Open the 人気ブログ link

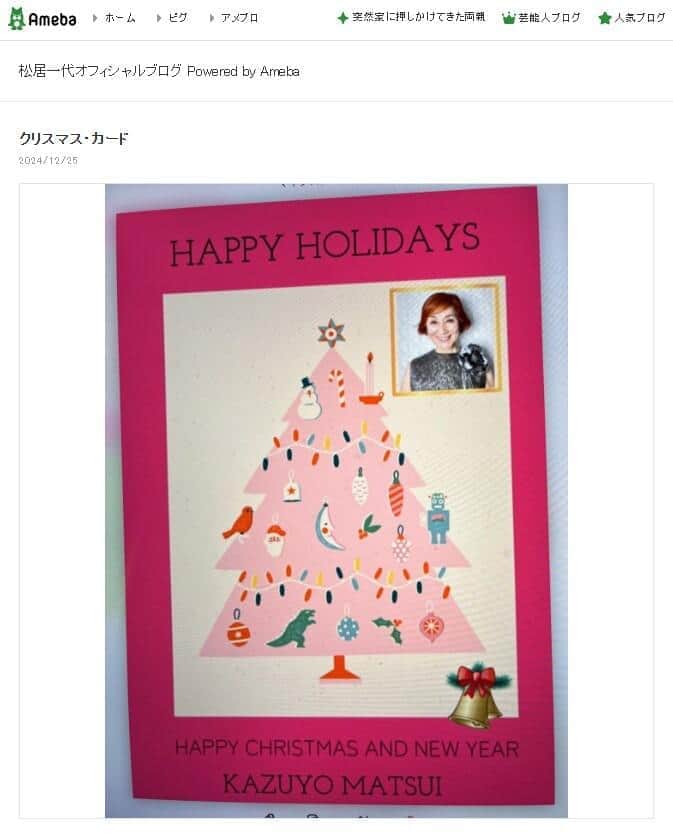(x=640, y=18)
